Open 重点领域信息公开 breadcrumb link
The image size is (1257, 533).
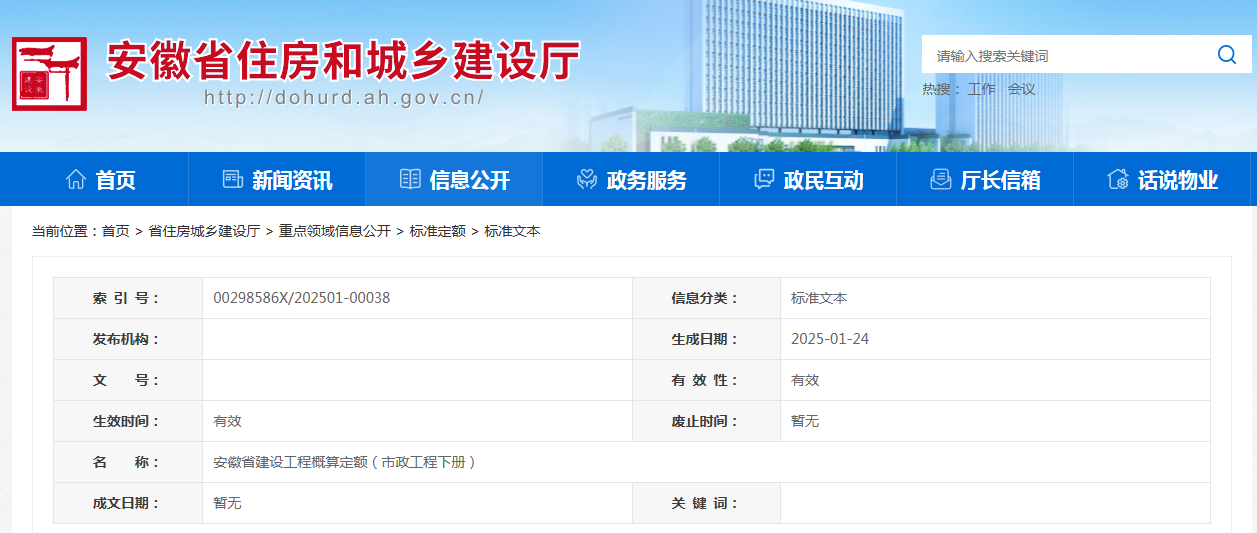(x=334, y=231)
